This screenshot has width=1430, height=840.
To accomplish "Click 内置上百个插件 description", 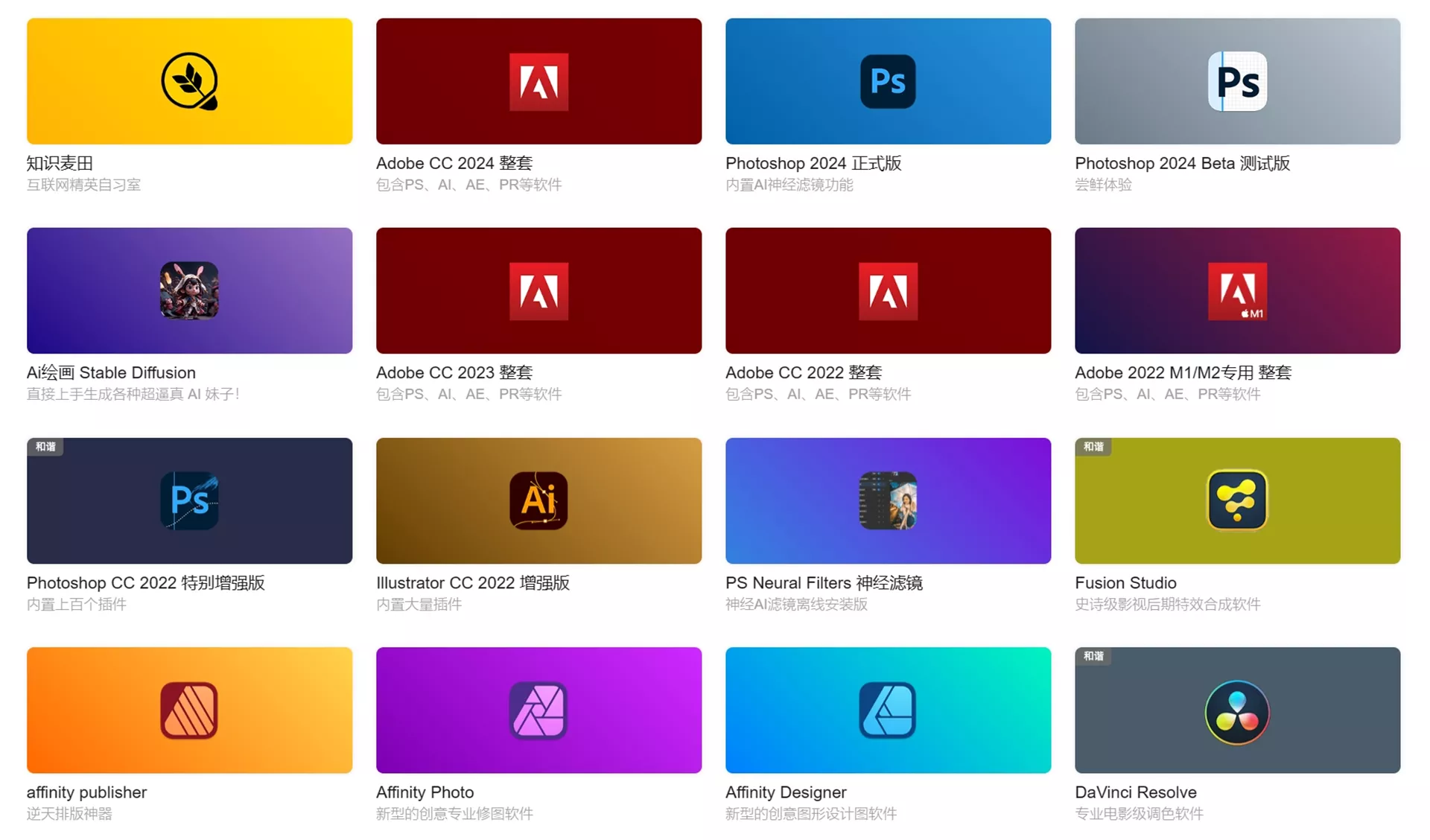I will (76, 604).
